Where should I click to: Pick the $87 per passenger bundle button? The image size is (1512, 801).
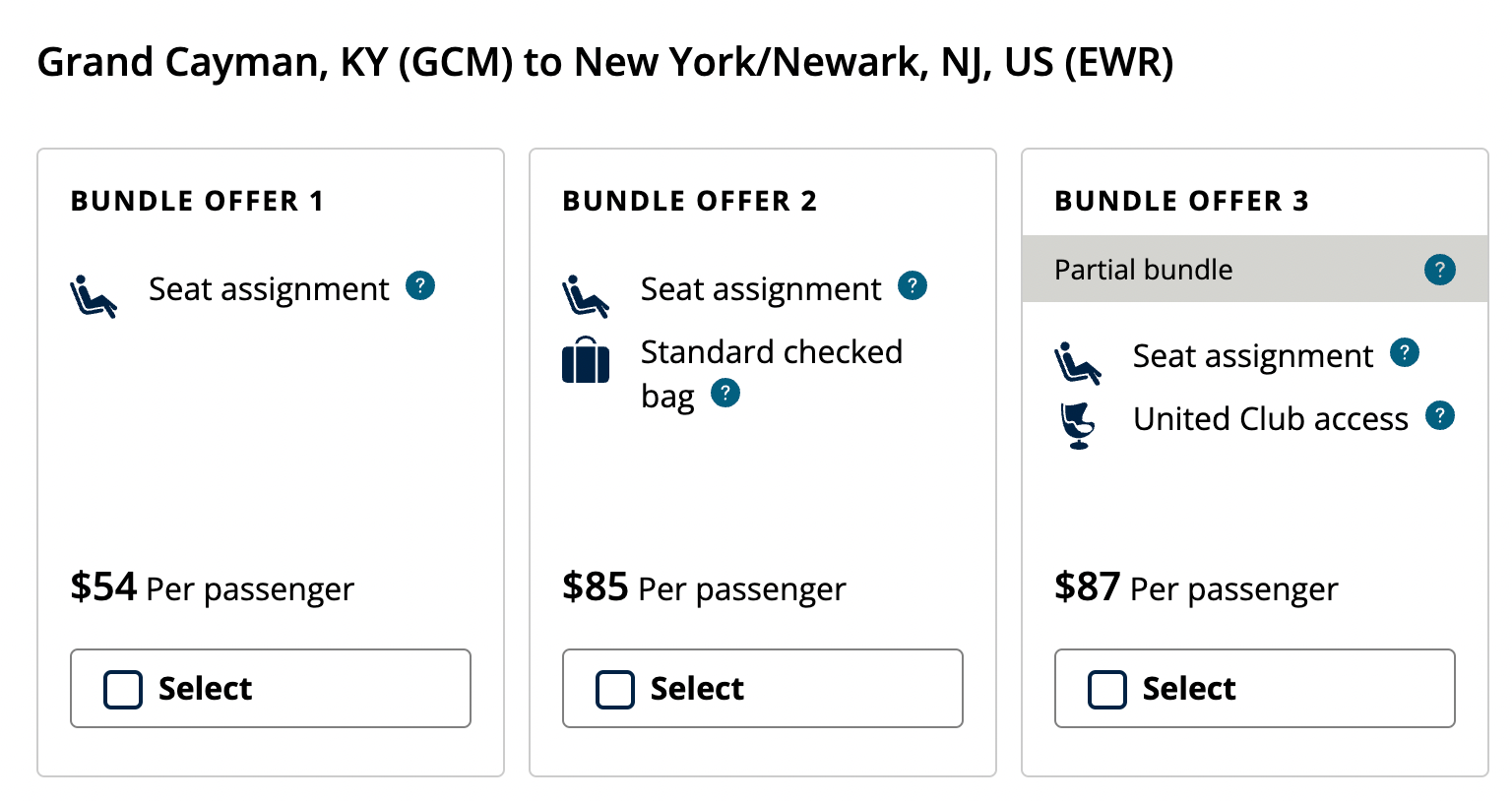(x=1255, y=689)
